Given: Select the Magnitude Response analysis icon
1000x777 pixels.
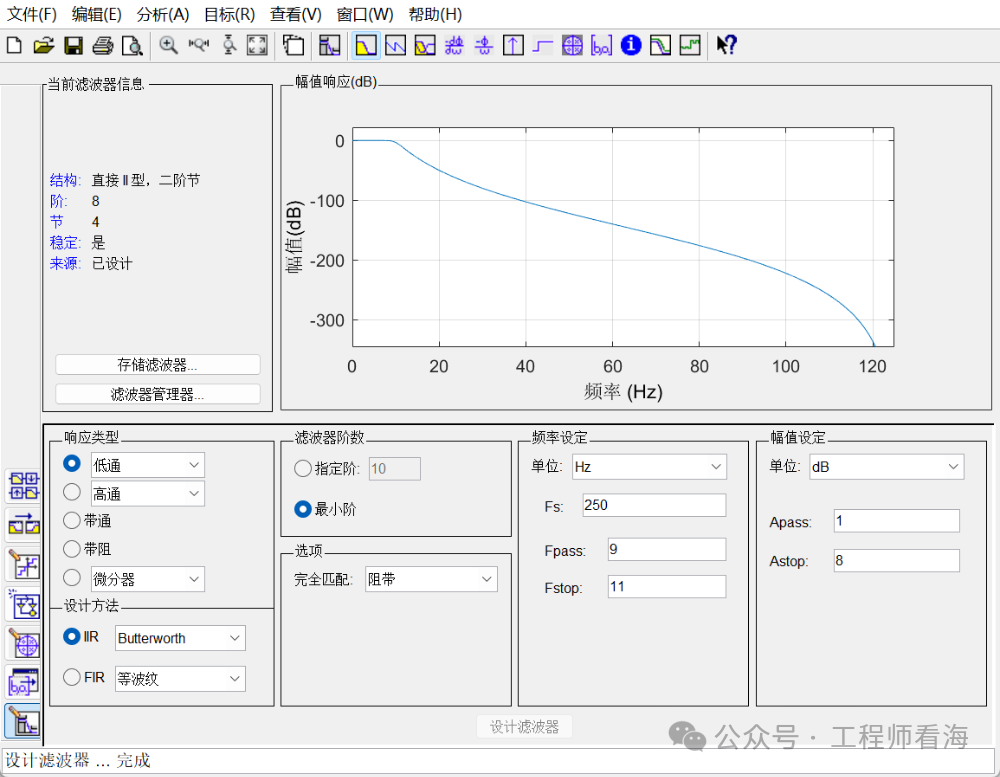Looking at the screenshot, I should [x=365, y=45].
